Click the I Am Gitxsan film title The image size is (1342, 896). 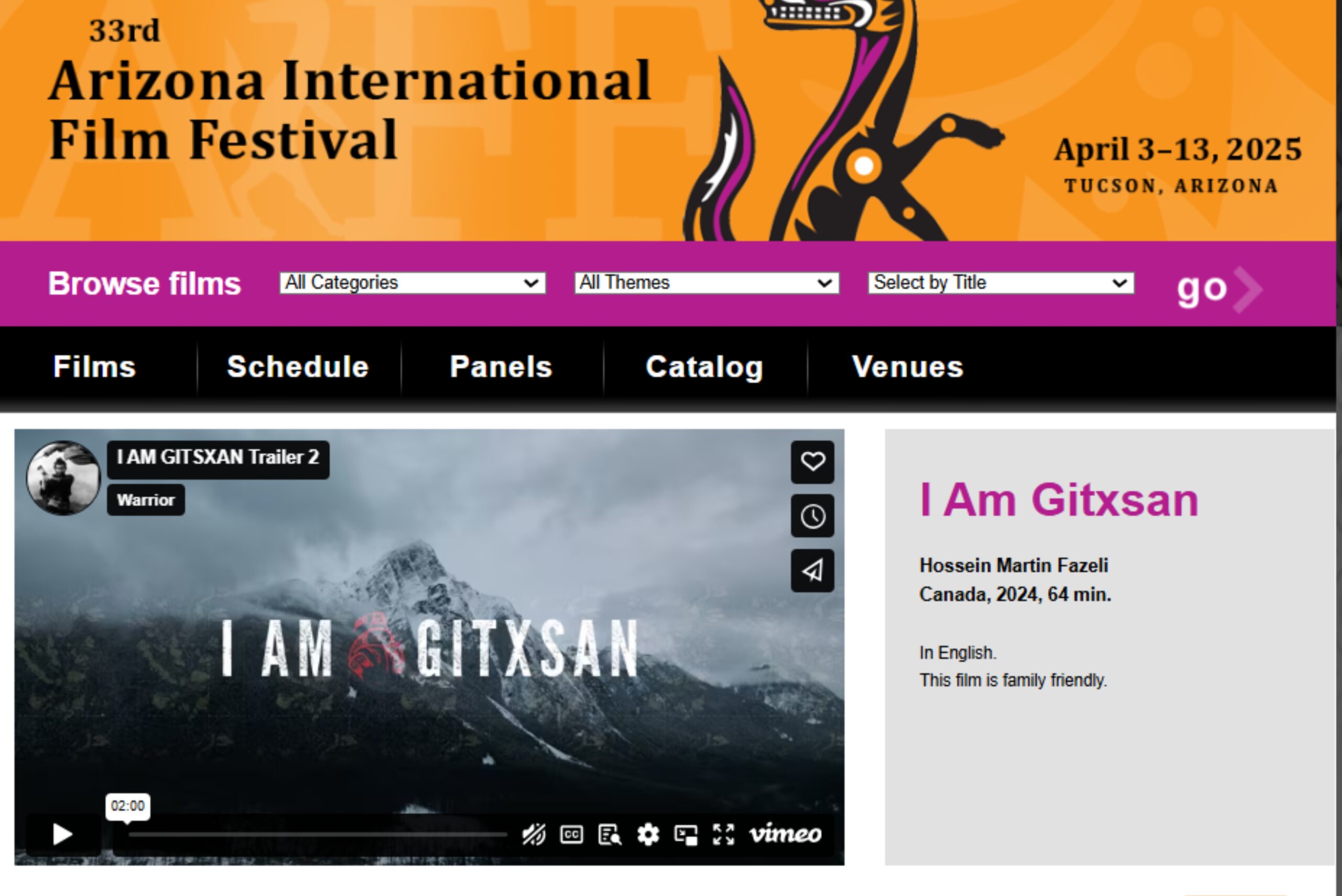(x=1059, y=500)
